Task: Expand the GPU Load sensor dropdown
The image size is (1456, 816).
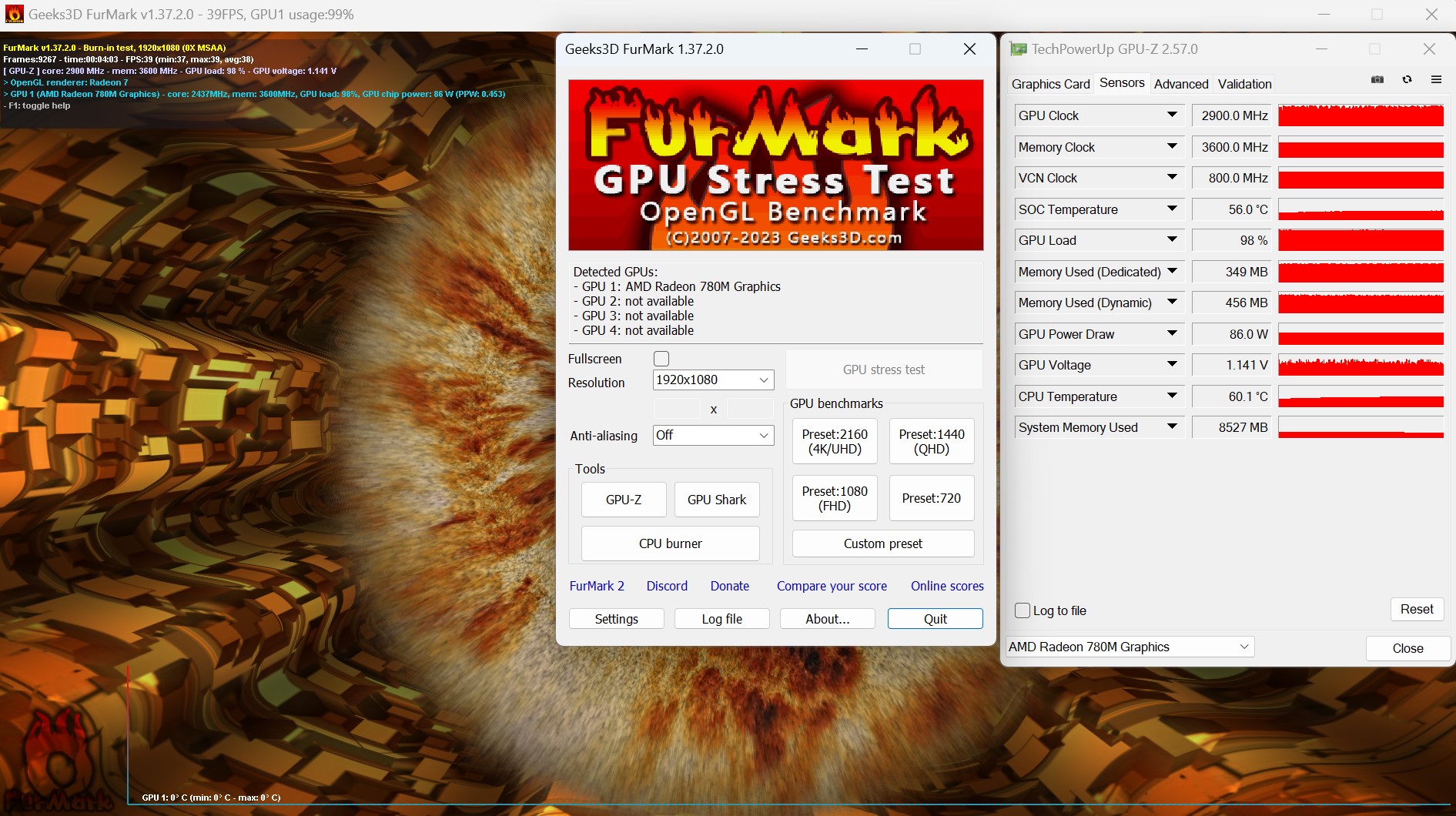Action: pos(1172,240)
